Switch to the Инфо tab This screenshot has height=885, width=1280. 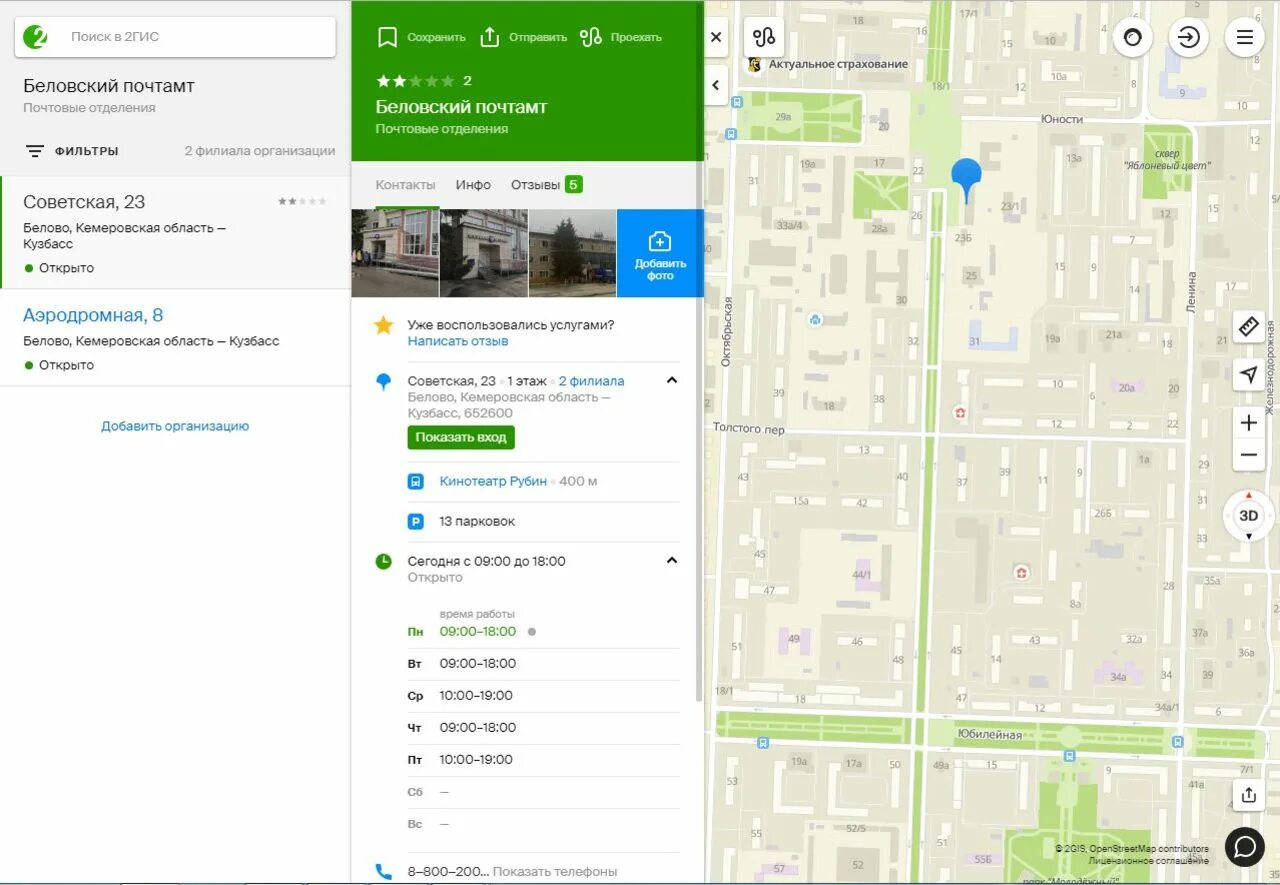473,185
